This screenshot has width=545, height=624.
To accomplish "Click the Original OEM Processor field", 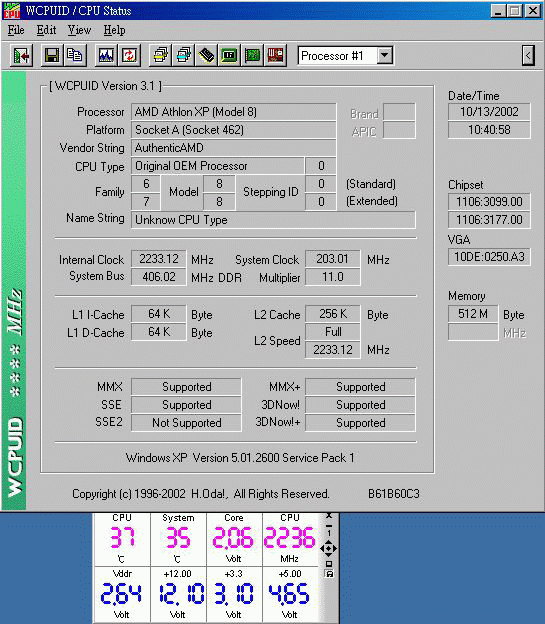I will (218, 166).
